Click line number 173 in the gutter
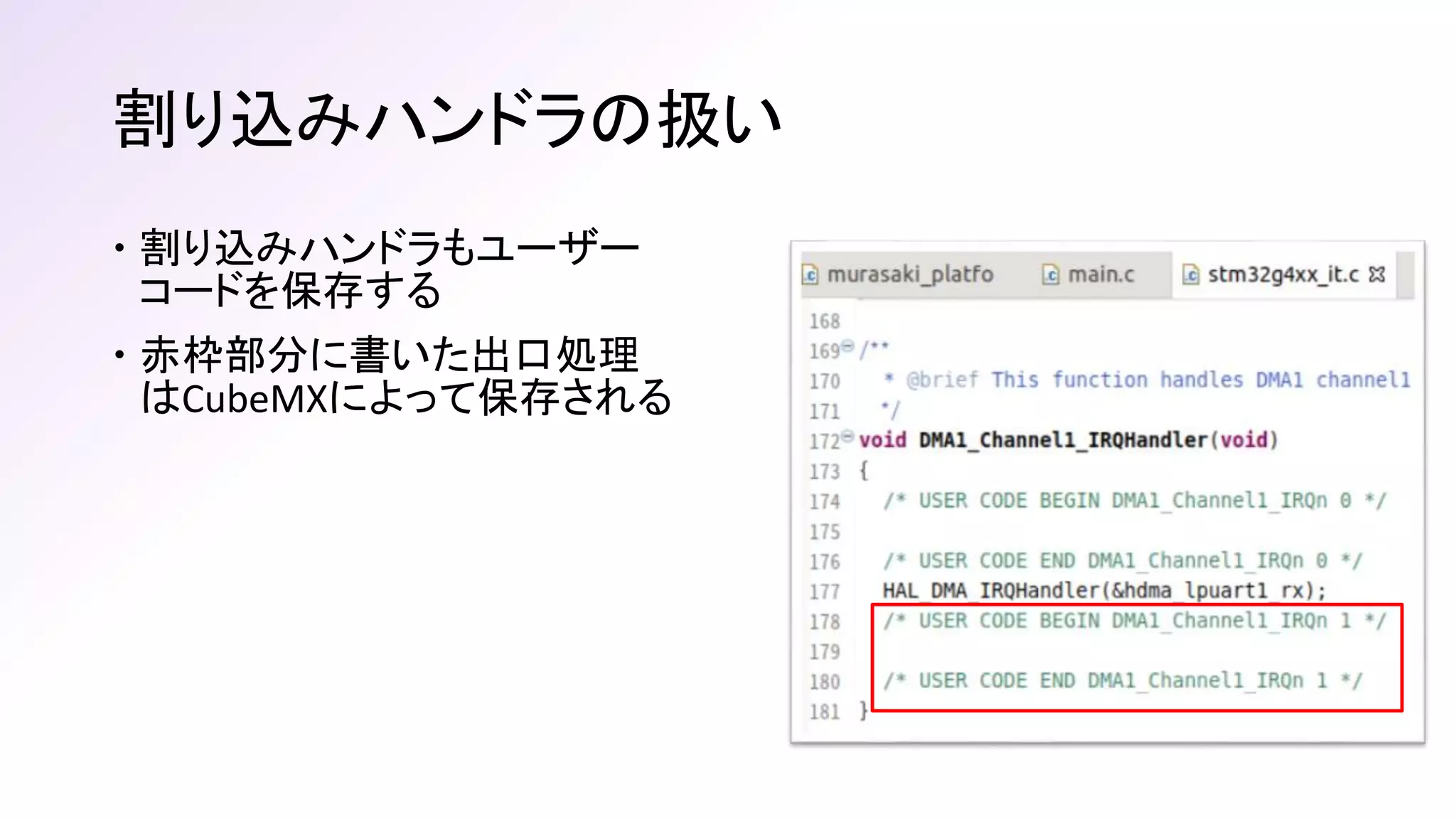Image resolution: width=1456 pixels, height=819 pixels. point(825,472)
